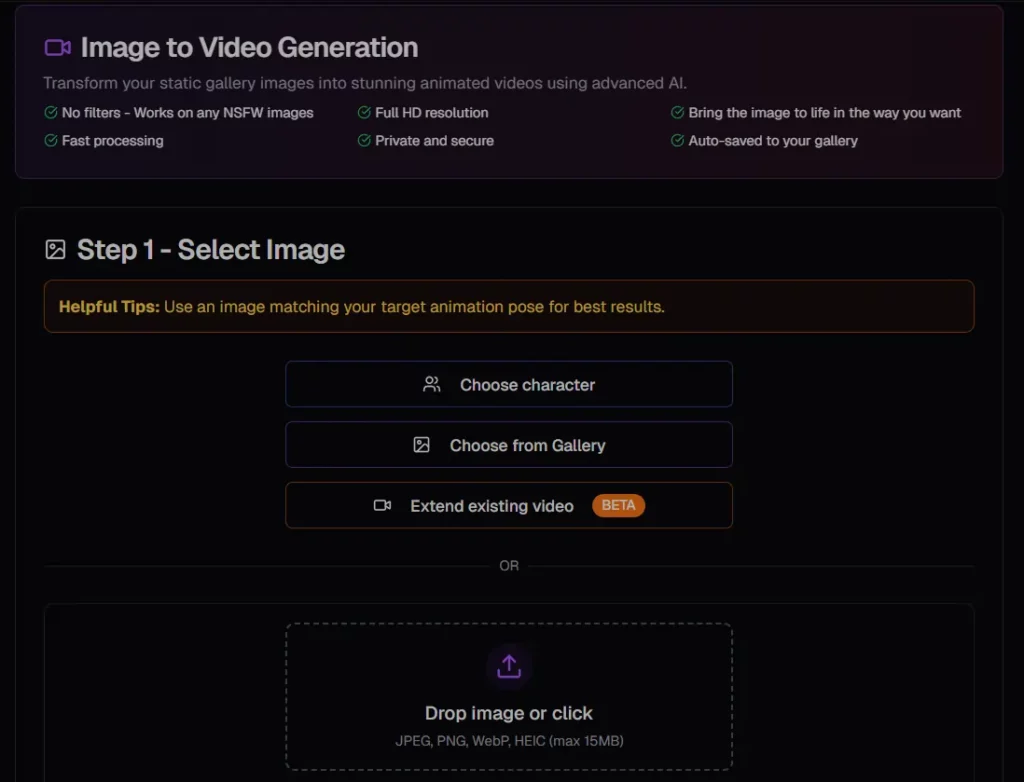The width and height of the screenshot is (1024, 782).
Task: Click the 'Transform your static gallery images' description
Action: click(x=365, y=83)
